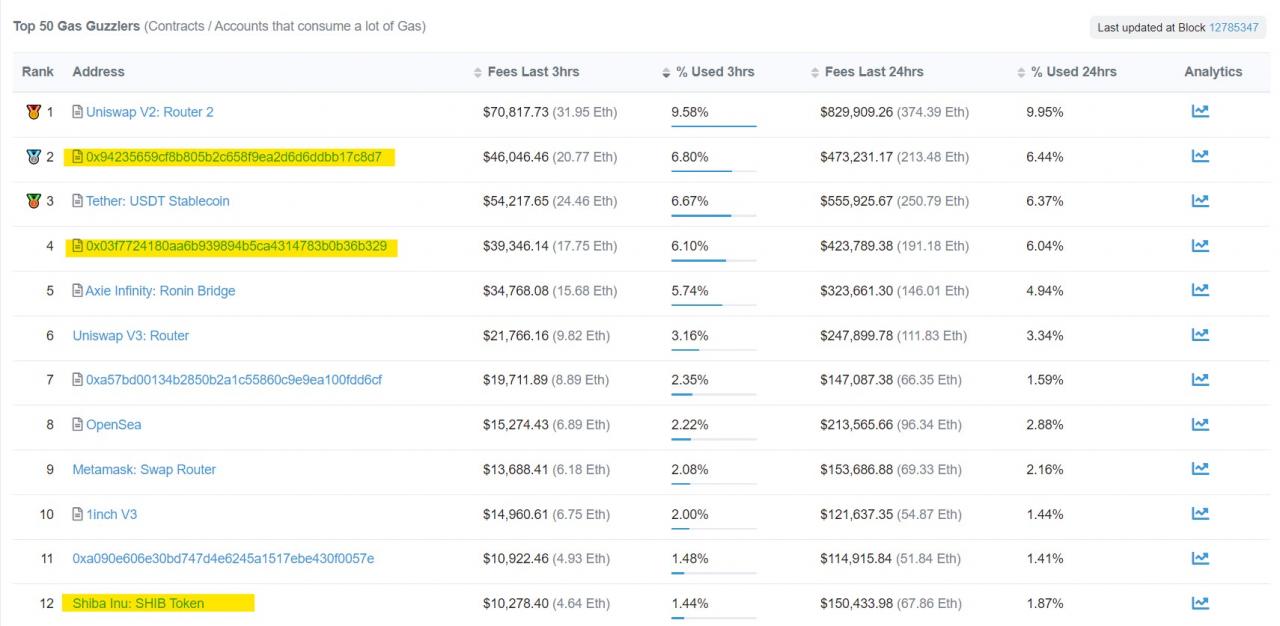Viewport: 1280px width, 626px height.
Task: Open Uniswap V3: Router address link
Action: pyautogui.click(x=130, y=336)
